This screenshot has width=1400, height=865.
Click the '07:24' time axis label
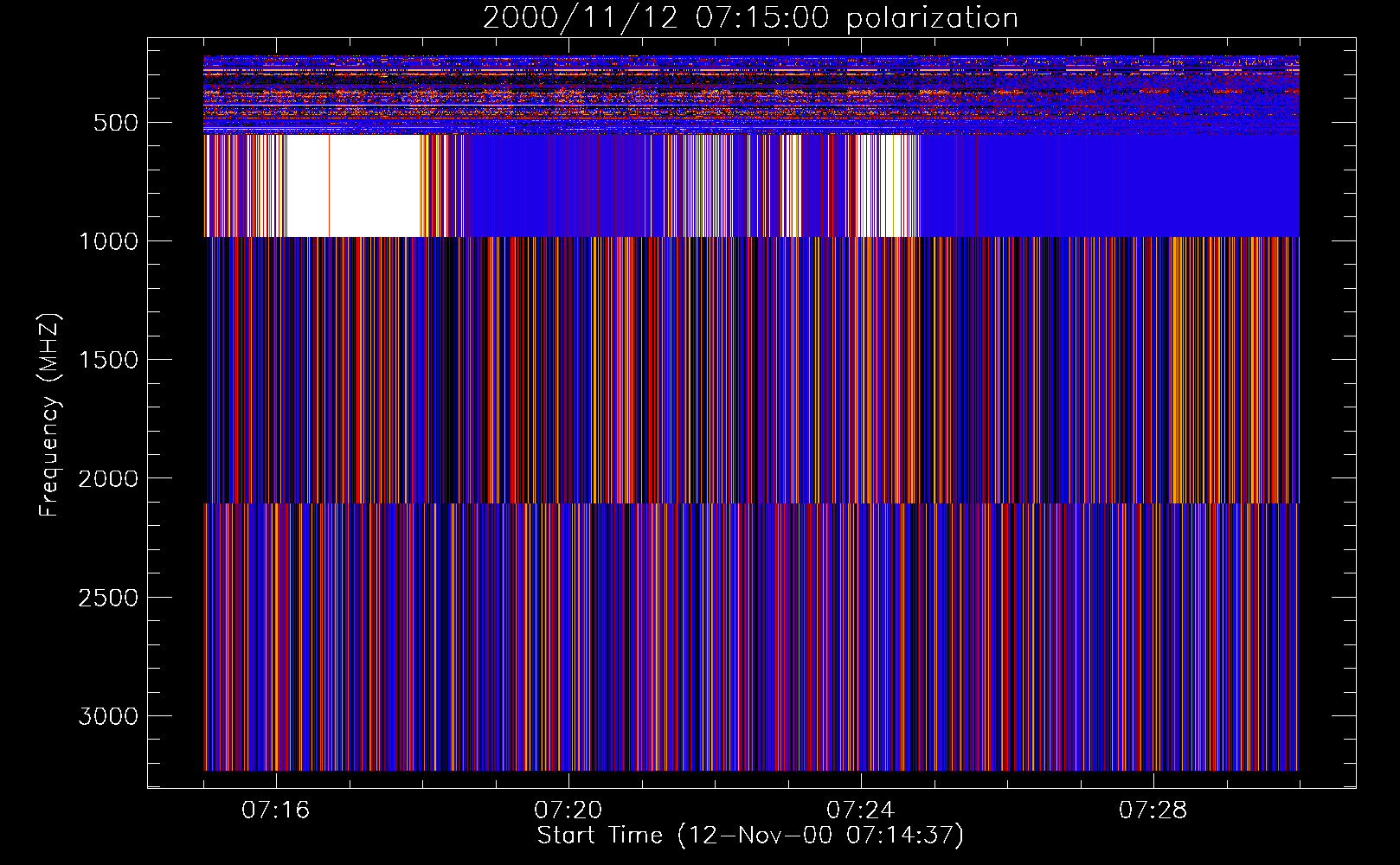860,811
